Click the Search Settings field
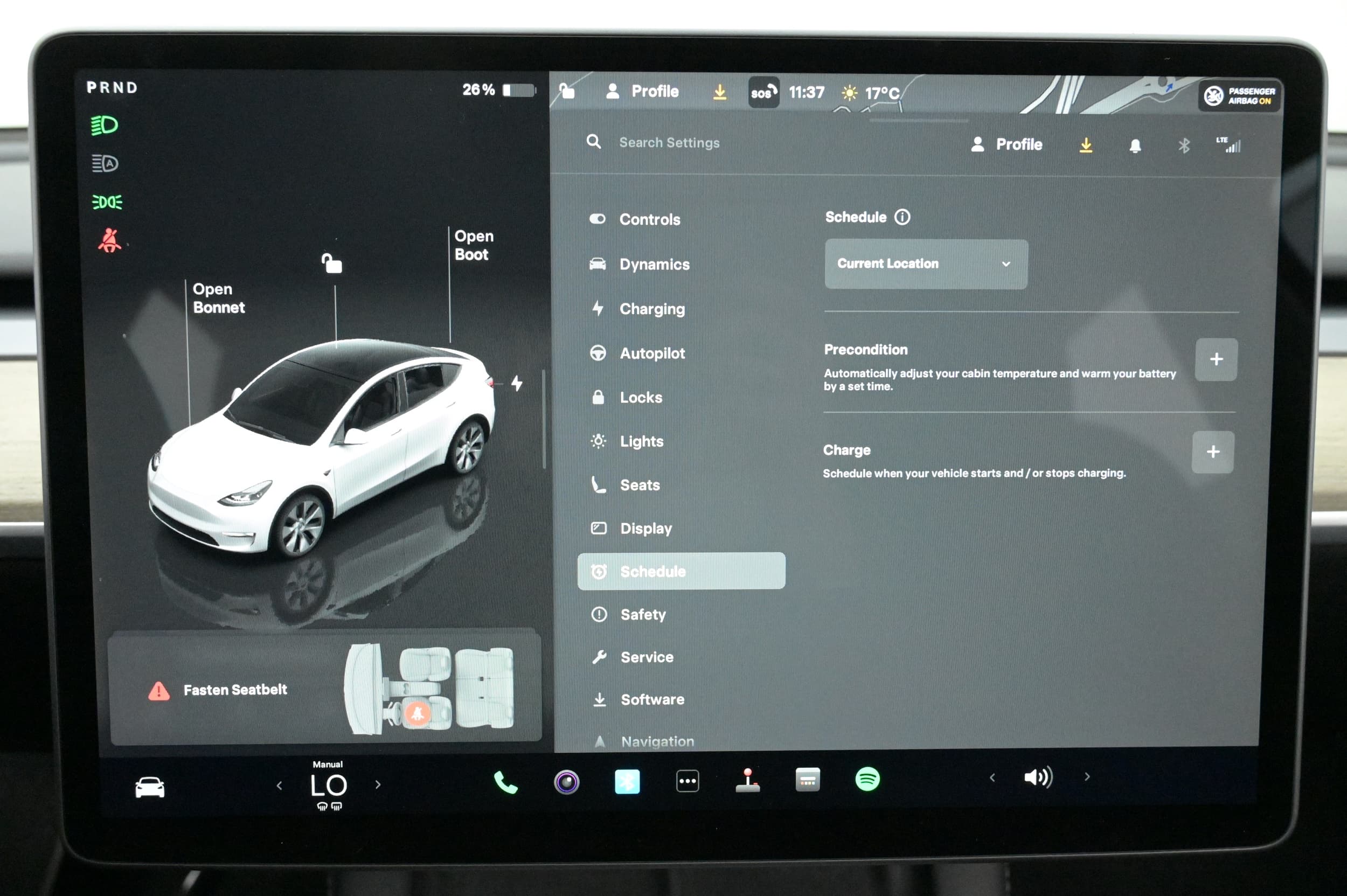Viewport: 1347px width, 896px height. coord(669,142)
